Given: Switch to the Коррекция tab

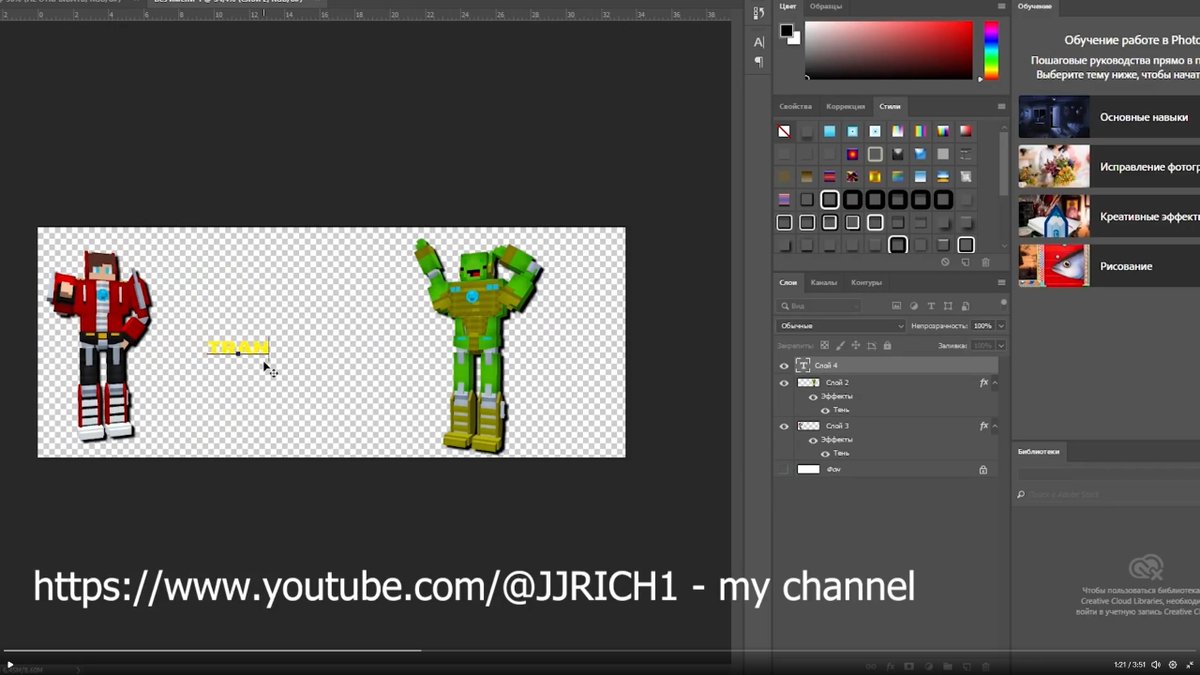Looking at the screenshot, I should (846, 106).
